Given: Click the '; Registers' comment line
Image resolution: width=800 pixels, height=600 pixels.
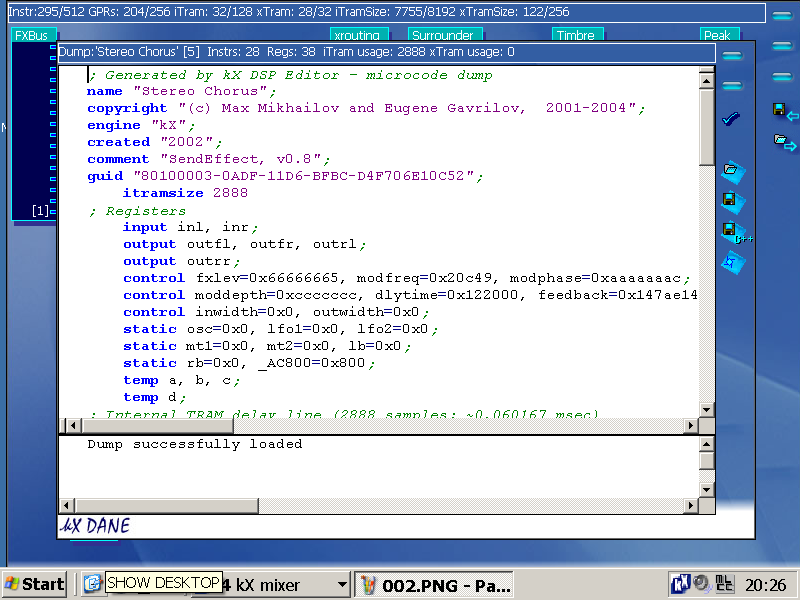Looking at the screenshot, I should (x=137, y=211).
